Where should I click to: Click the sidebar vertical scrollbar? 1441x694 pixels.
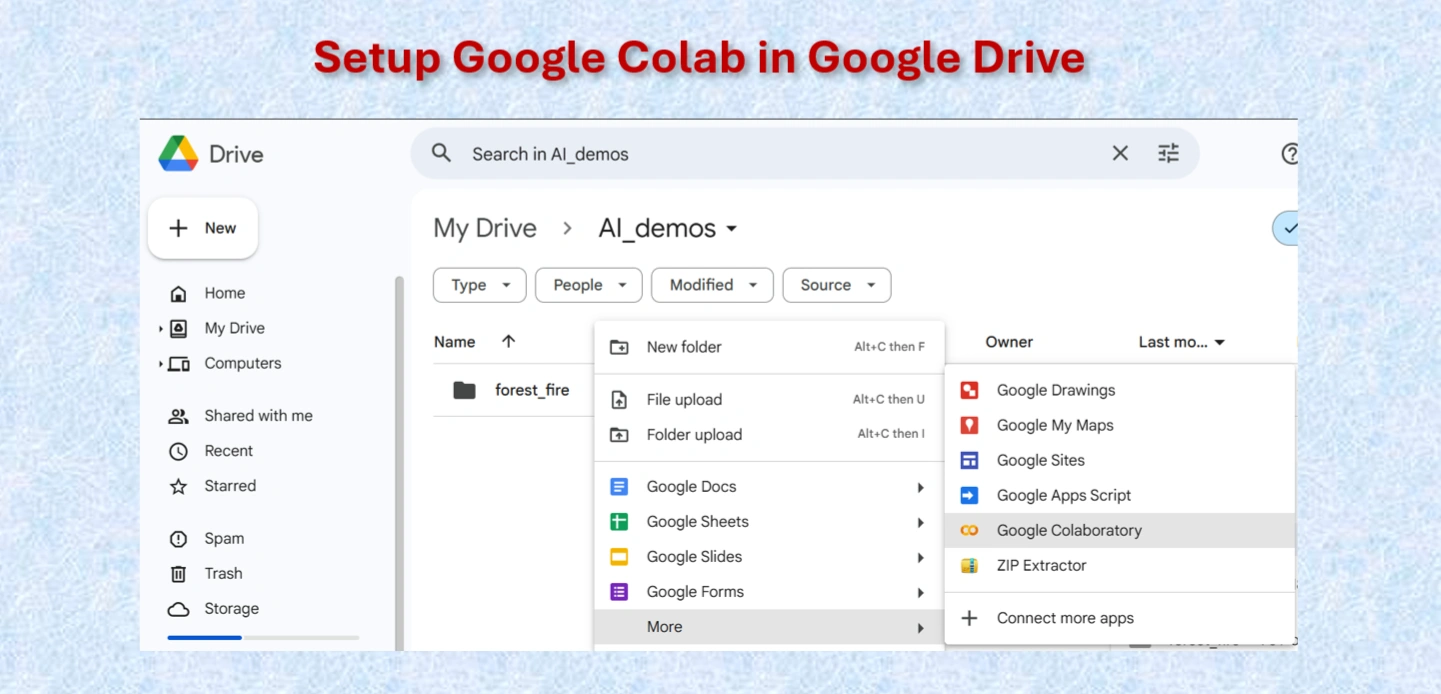(x=399, y=462)
